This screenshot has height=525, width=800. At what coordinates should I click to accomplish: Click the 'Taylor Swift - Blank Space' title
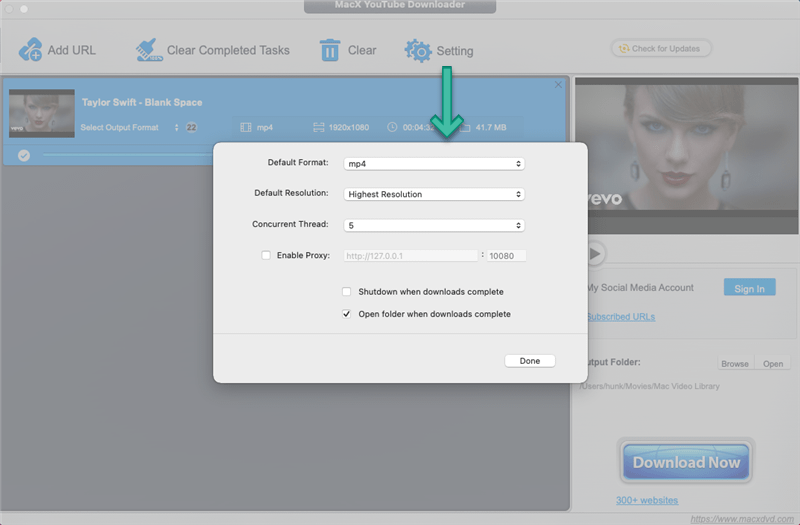[x=142, y=103]
